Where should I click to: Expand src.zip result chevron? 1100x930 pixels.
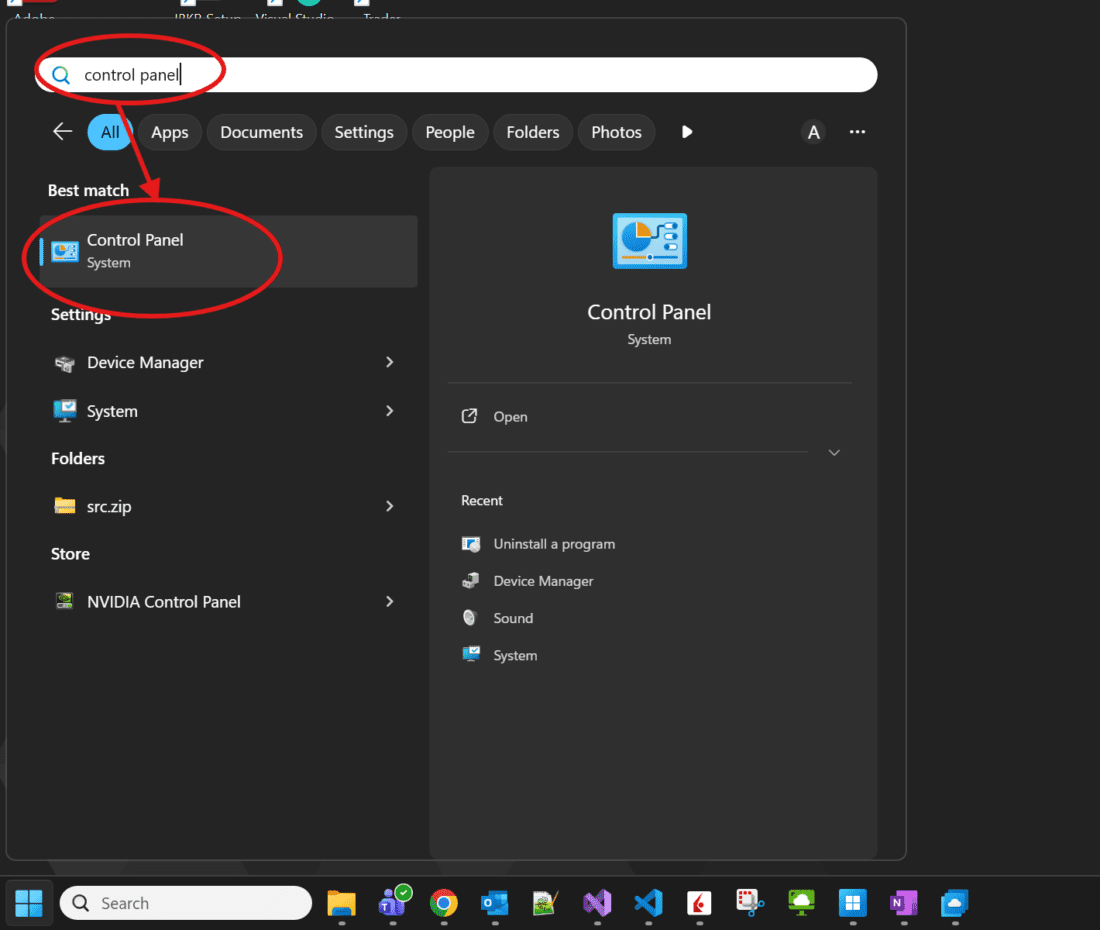coord(389,506)
